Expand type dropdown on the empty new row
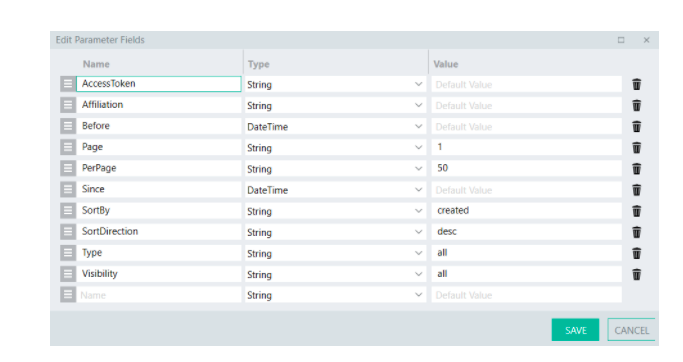The height and width of the screenshot is (362, 683). (x=335, y=295)
